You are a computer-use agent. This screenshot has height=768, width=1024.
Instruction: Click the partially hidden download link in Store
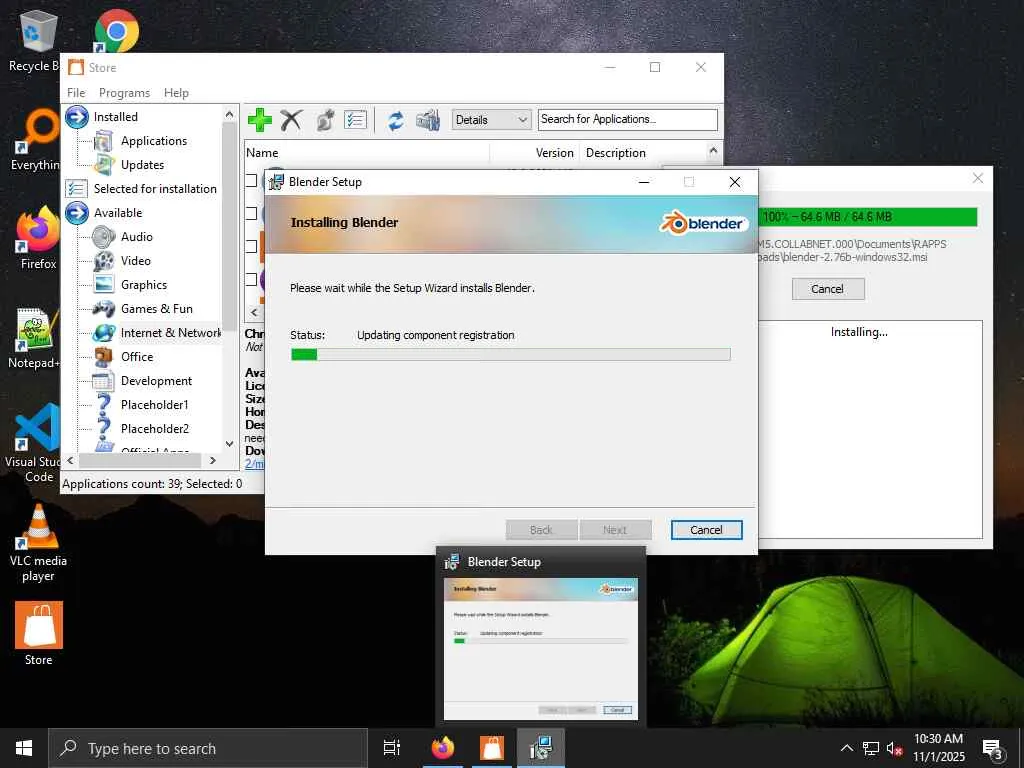coord(255,464)
